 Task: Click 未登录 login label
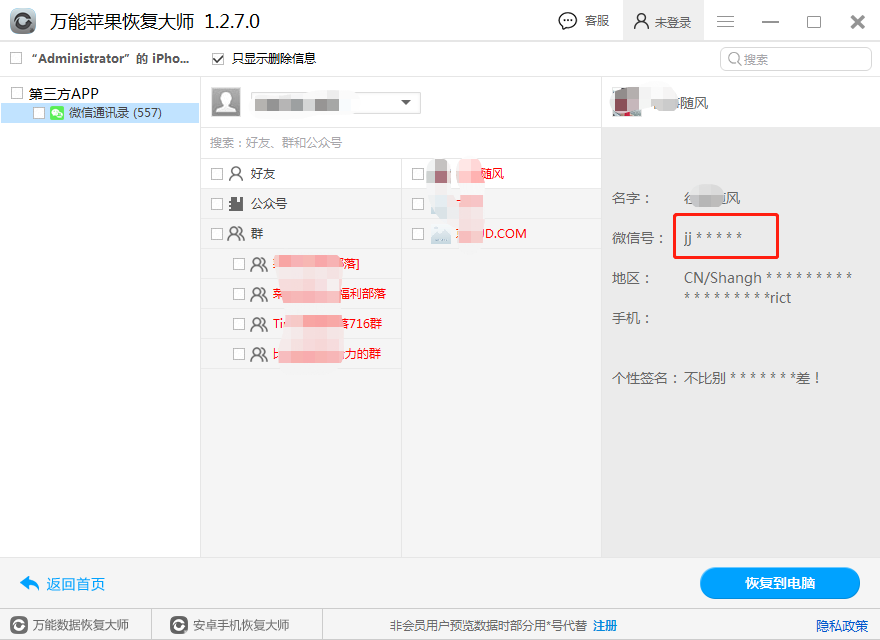[672, 22]
